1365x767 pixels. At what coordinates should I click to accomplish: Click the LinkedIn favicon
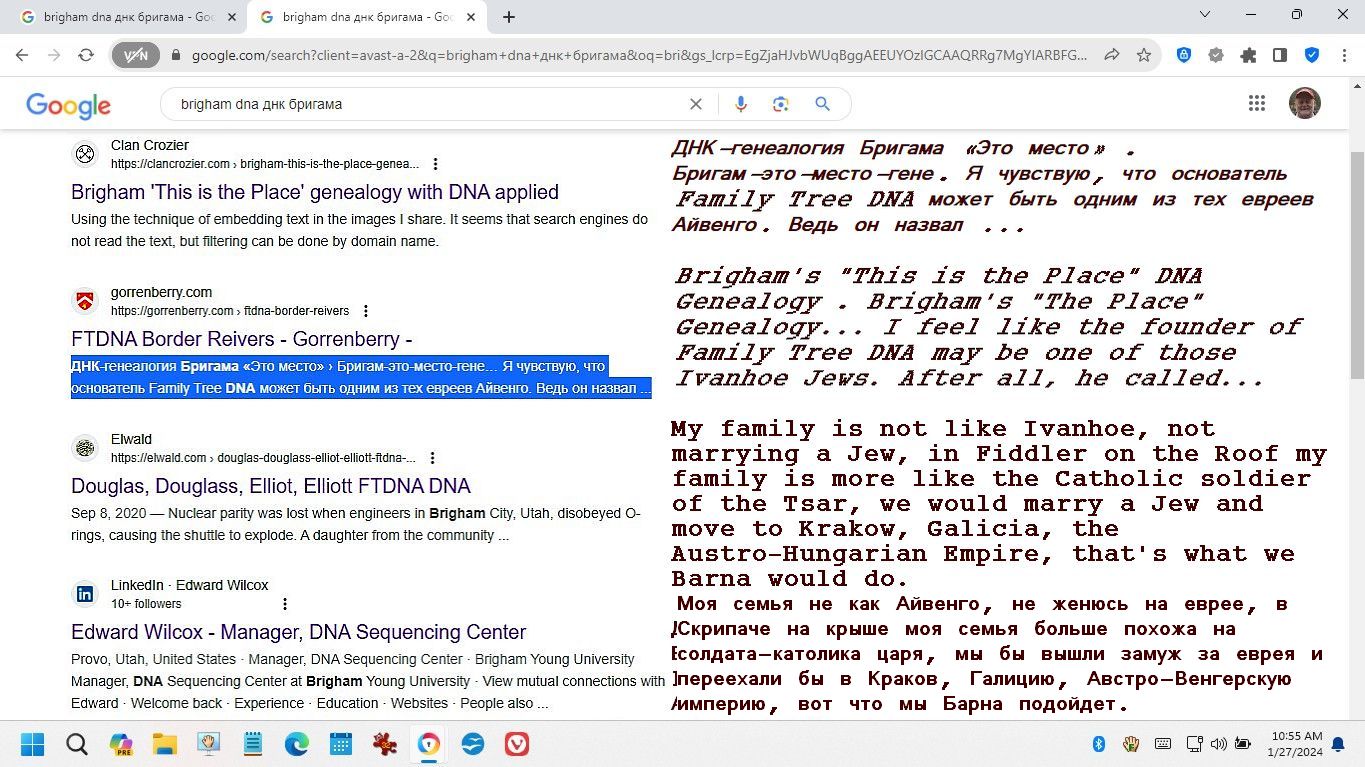click(x=85, y=594)
